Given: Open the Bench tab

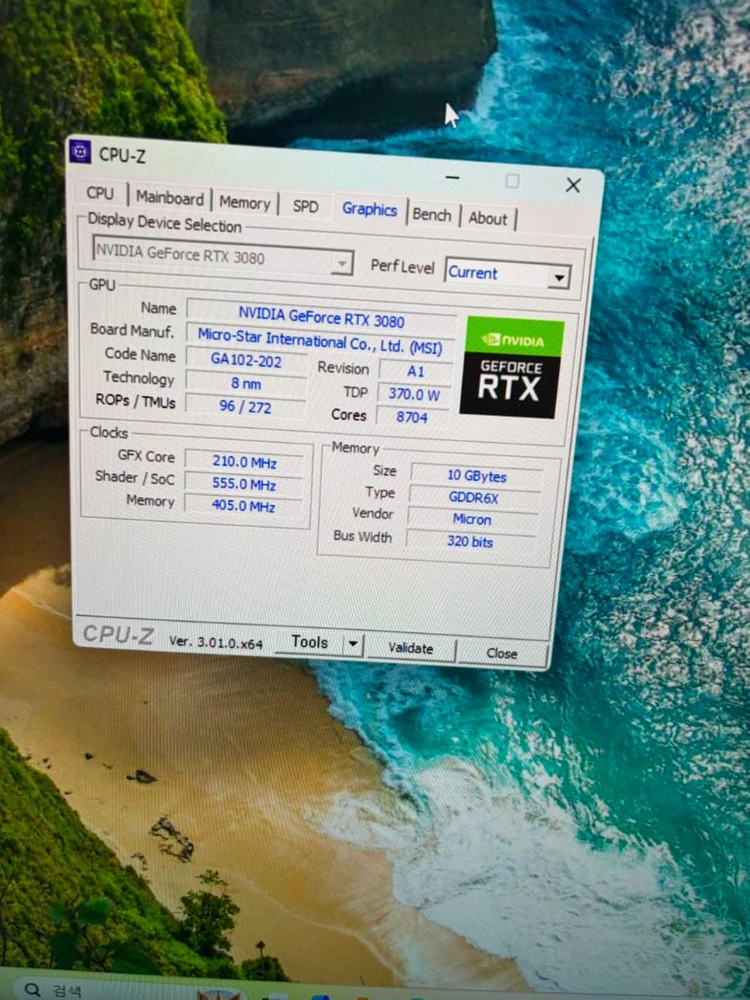Looking at the screenshot, I should tap(432, 215).
